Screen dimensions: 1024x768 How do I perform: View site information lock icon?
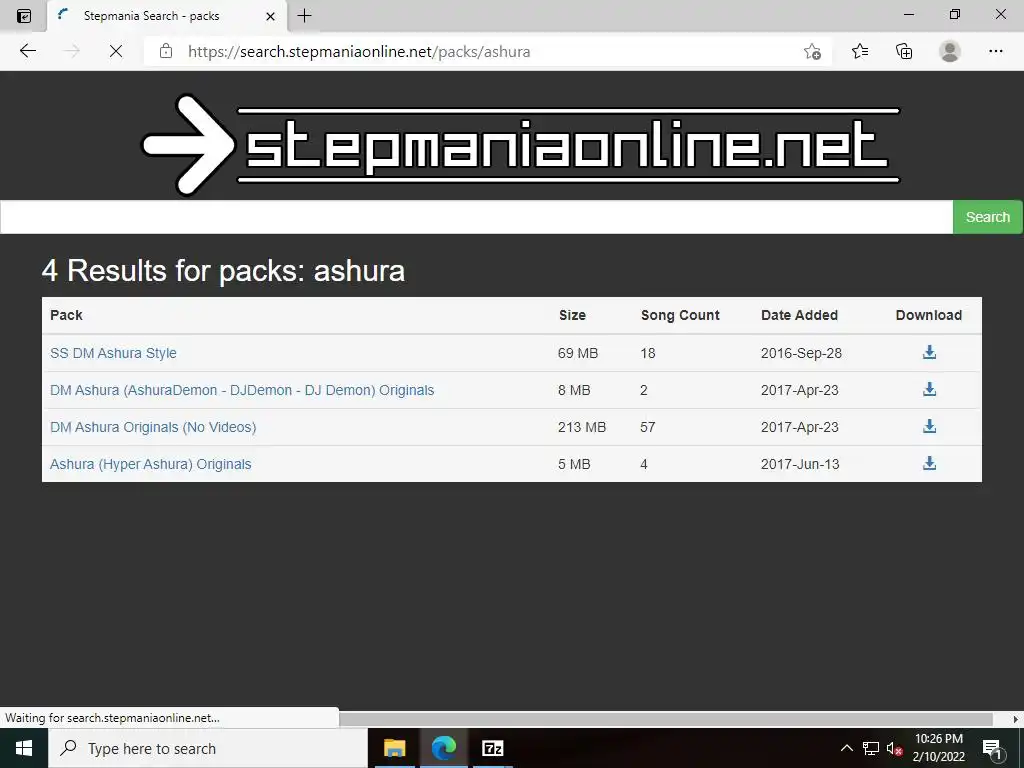coord(166,51)
